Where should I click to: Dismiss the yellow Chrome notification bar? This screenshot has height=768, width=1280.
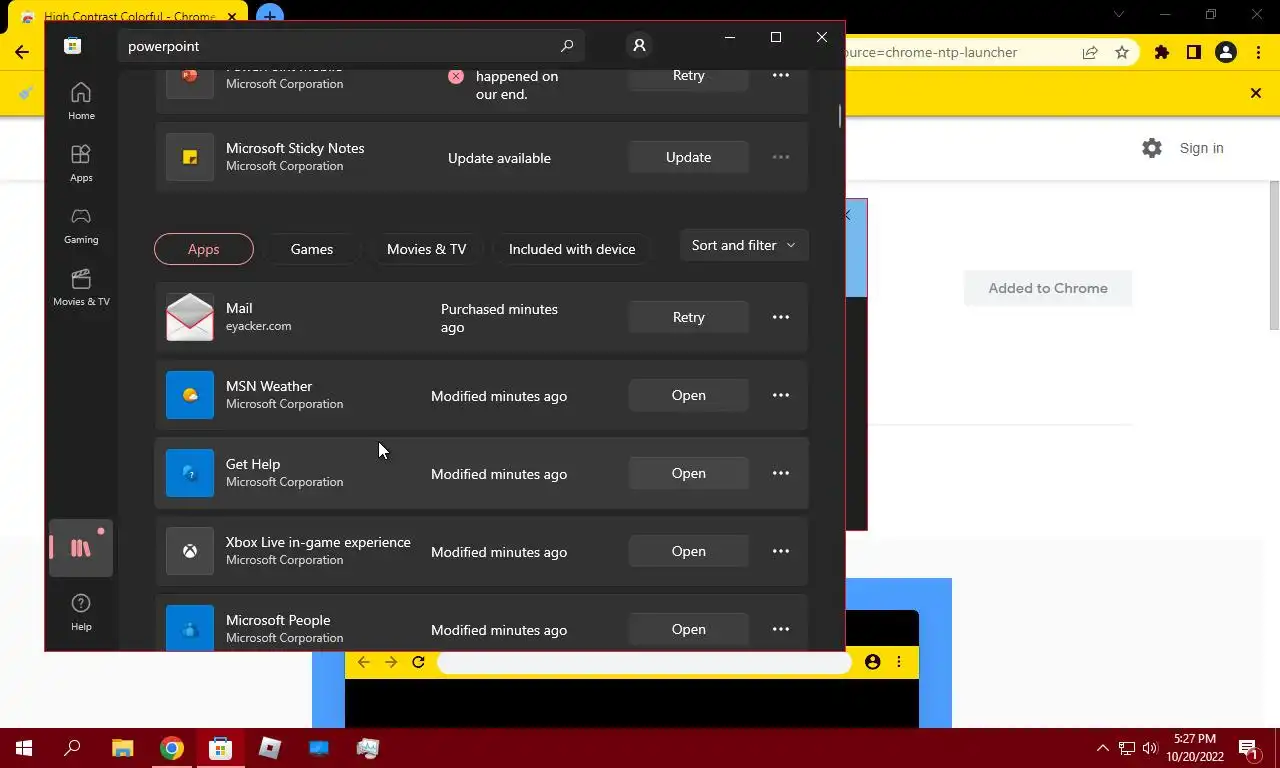tap(1256, 93)
